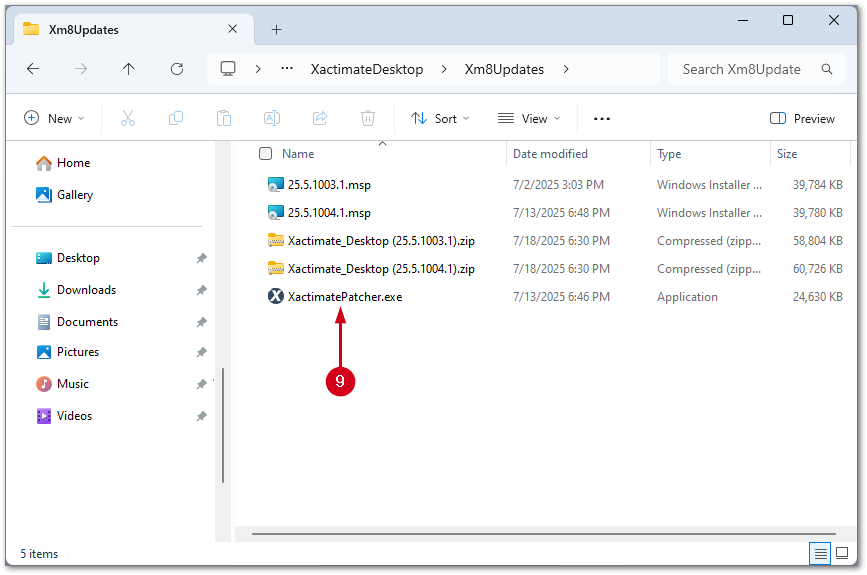Open Home in navigation pane
Screen dimensions: 867x575
pyautogui.click(x=63, y=163)
